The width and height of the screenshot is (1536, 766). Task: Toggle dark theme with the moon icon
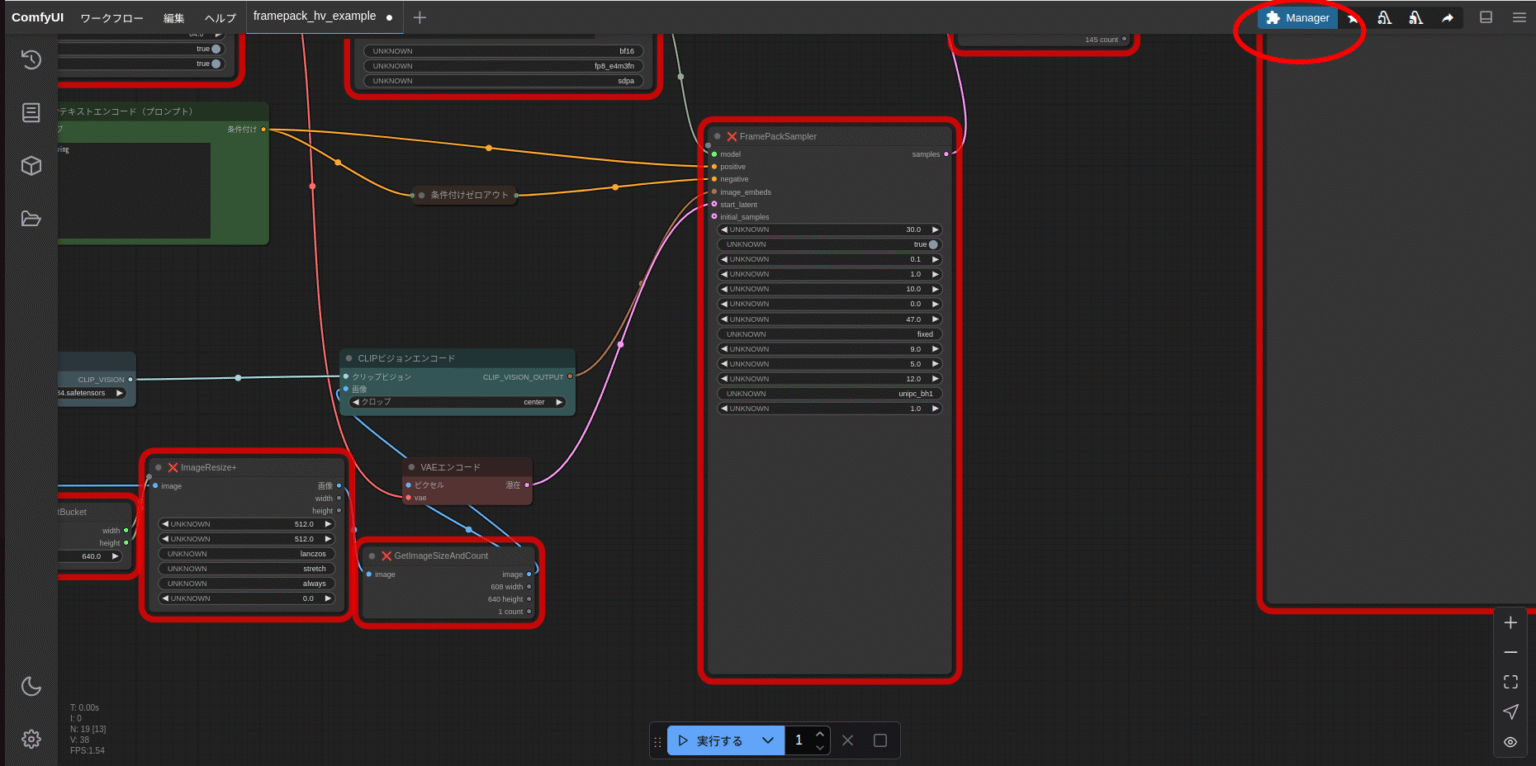(x=31, y=686)
